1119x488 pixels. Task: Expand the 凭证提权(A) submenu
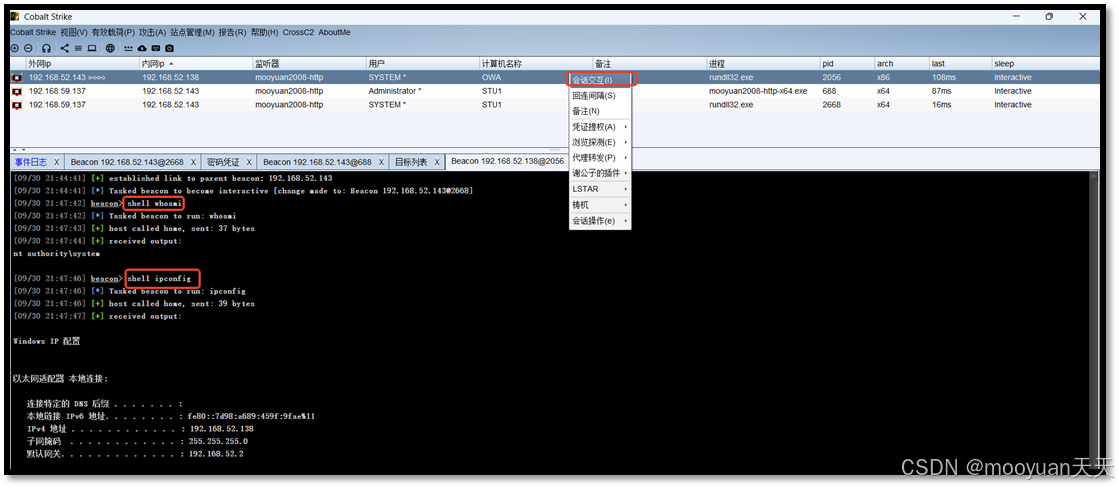599,126
